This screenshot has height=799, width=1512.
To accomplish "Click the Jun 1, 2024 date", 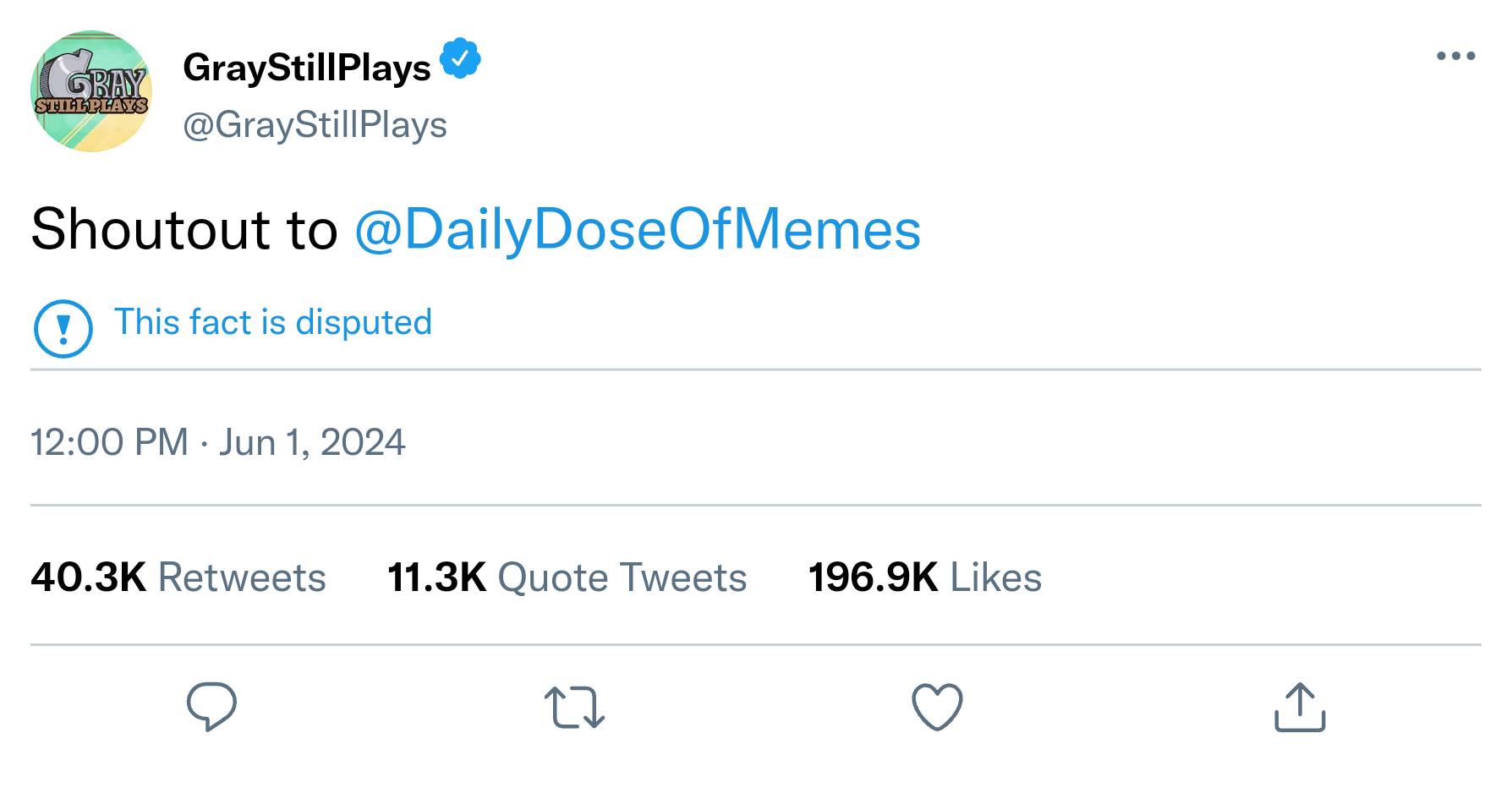I will tap(312, 442).
